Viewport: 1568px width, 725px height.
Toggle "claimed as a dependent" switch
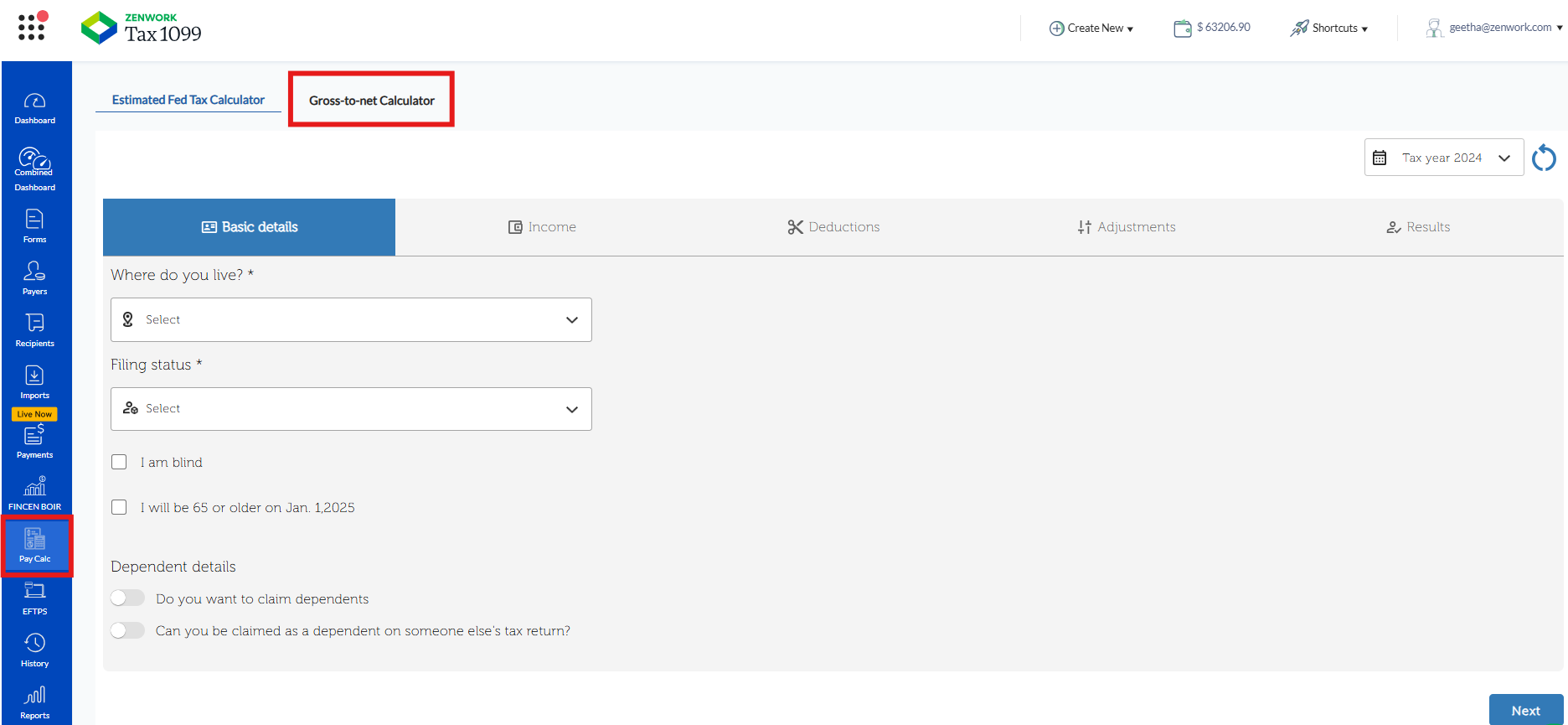pyautogui.click(x=128, y=630)
